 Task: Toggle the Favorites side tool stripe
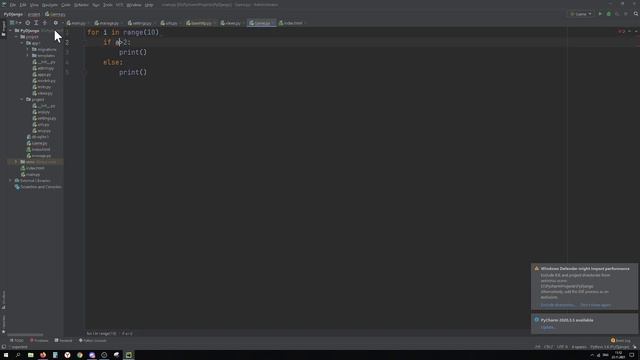pos(3,324)
